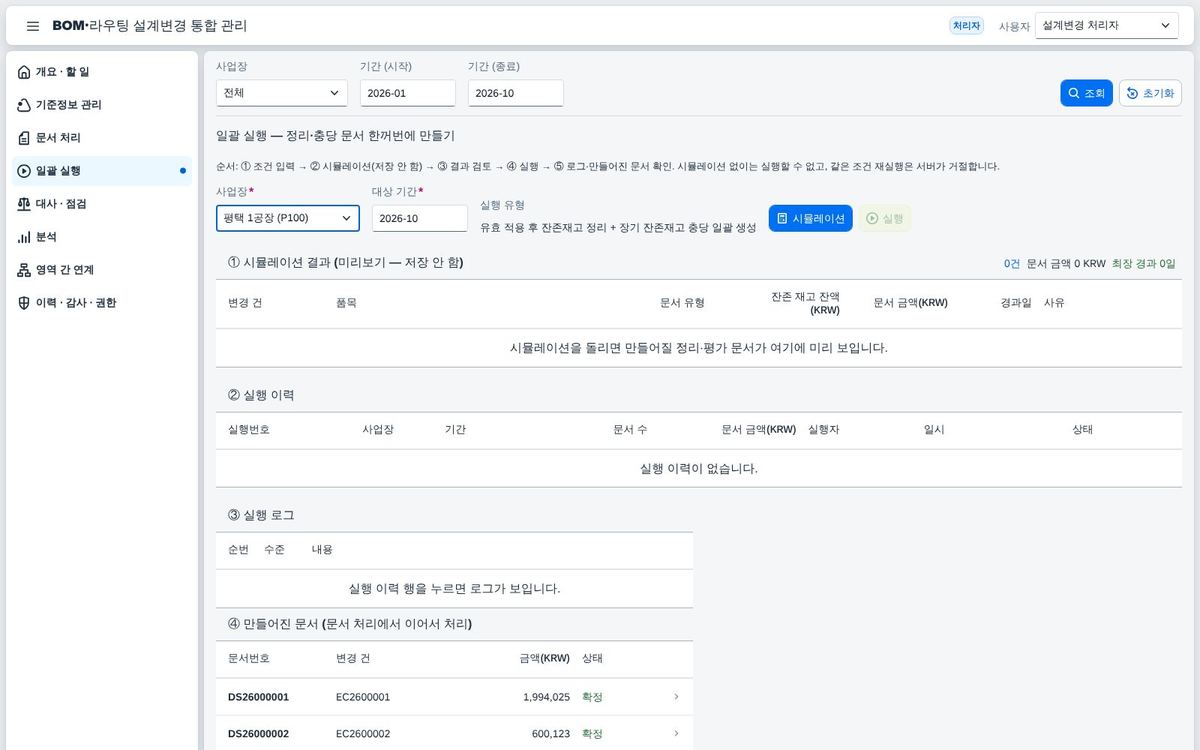This screenshot has height=750, width=1200.
Task: Click amount 600,123
Action: [551, 734]
